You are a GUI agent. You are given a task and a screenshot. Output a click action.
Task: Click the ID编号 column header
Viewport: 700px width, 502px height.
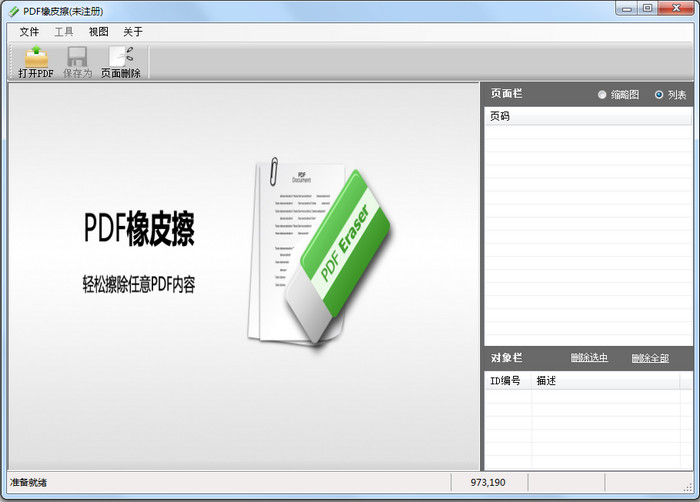click(x=508, y=381)
